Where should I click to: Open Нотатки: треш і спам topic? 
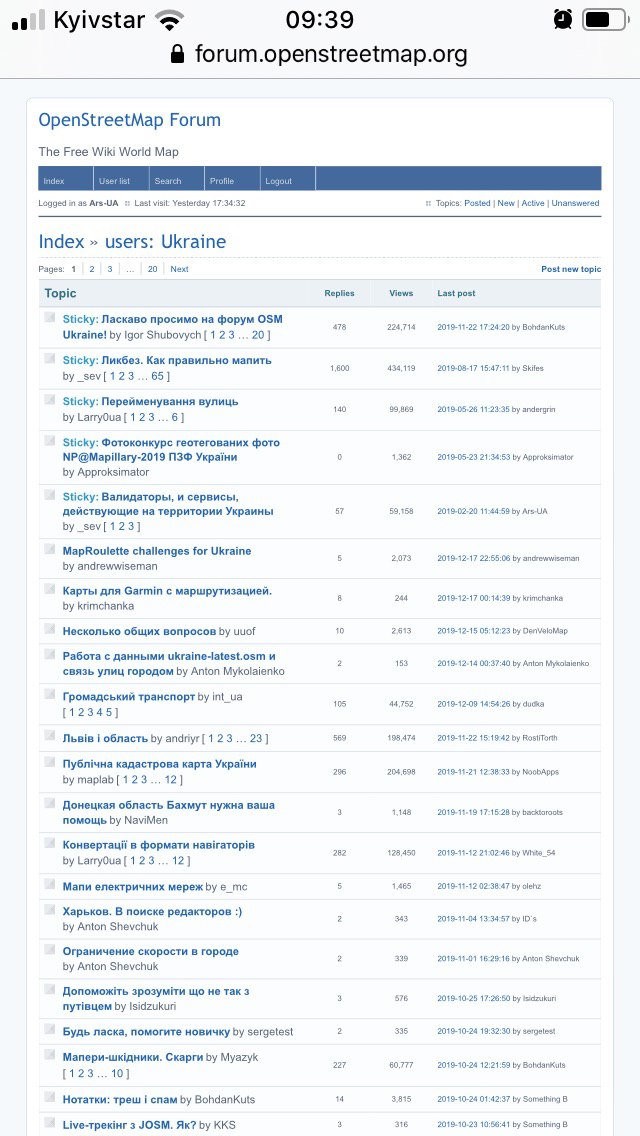120,1099
